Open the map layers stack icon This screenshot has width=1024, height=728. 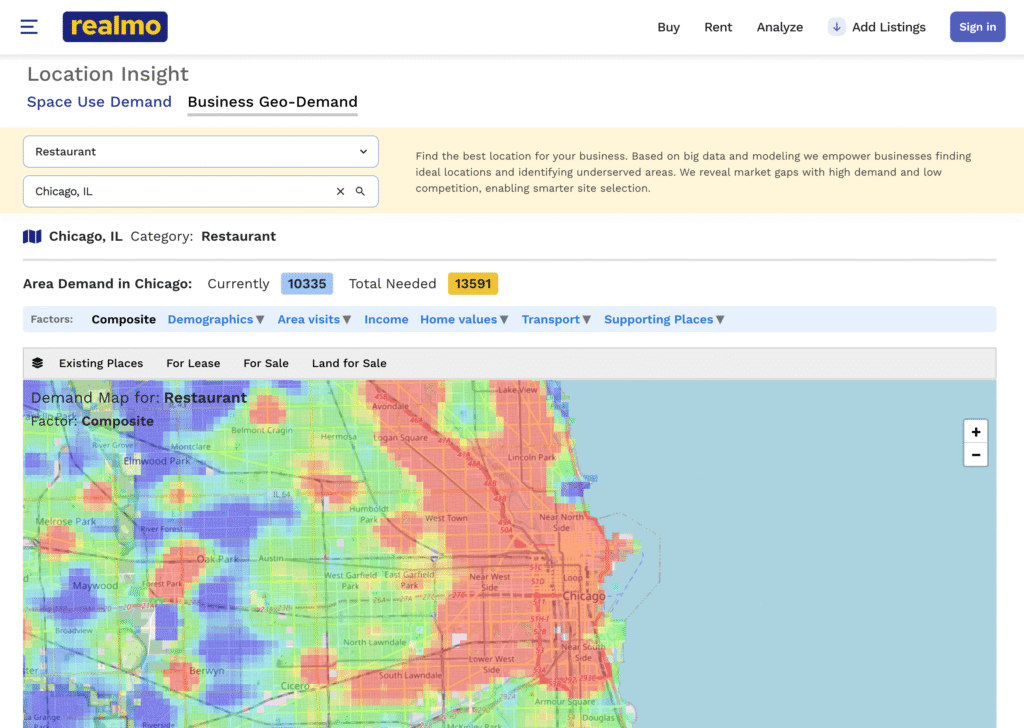point(38,363)
